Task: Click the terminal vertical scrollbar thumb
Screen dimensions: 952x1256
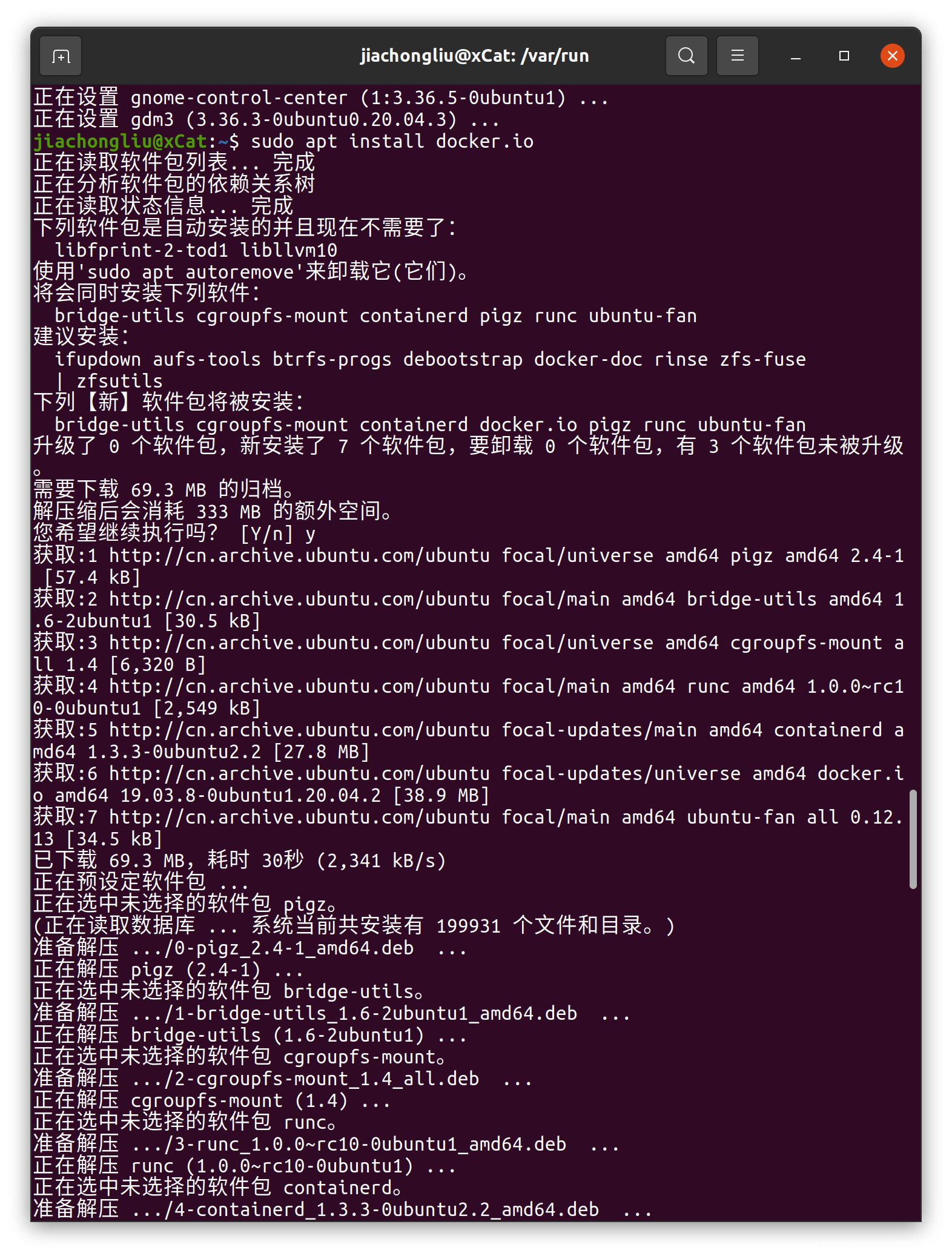Action: coord(913,839)
